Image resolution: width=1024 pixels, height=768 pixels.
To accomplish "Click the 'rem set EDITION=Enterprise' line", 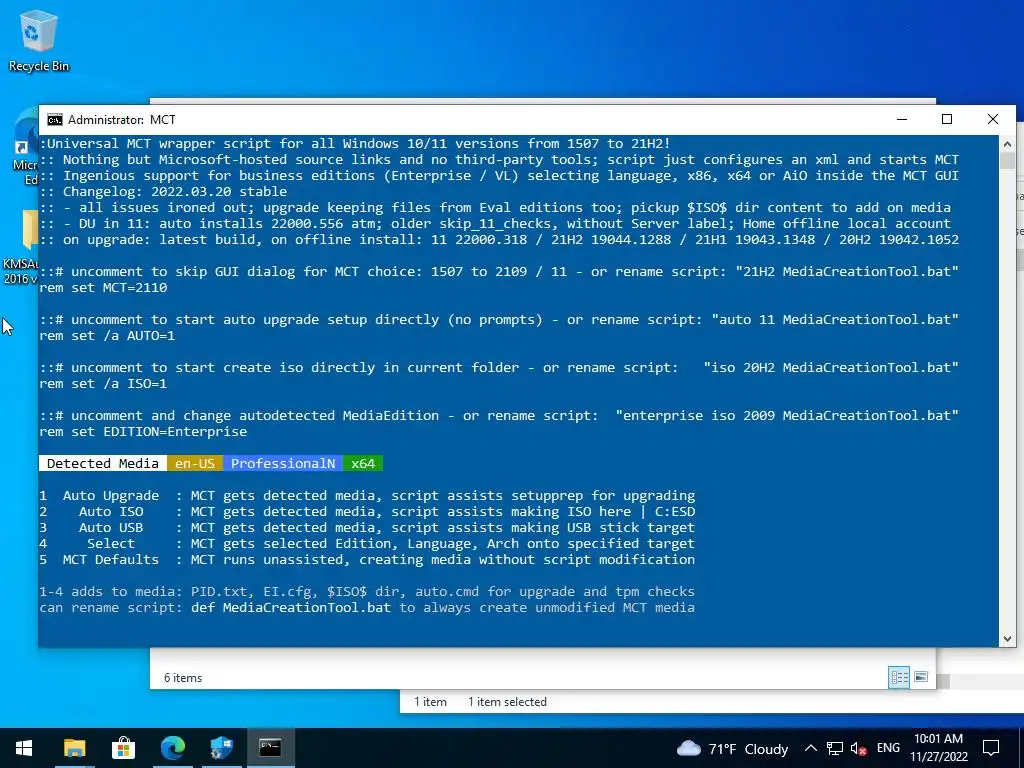I will tap(143, 432).
